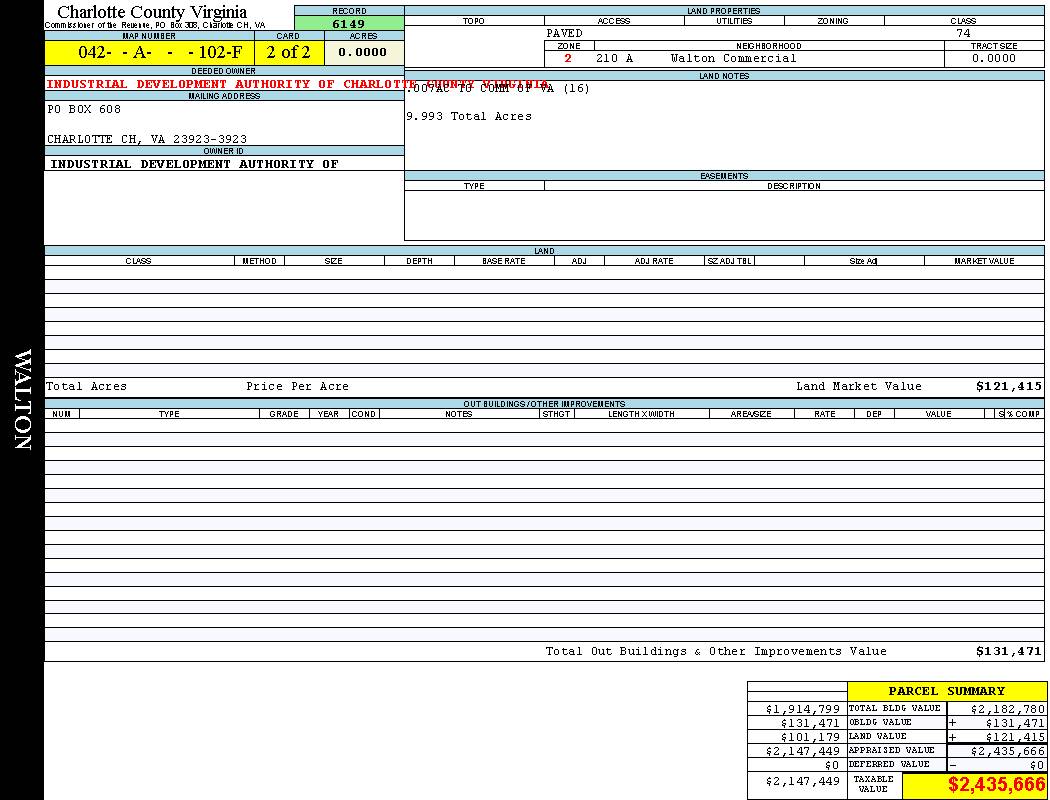The width and height of the screenshot is (1050, 800).
Task: Select the Walton Commercial neighborhood entry
Action: click(x=733, y=59)
